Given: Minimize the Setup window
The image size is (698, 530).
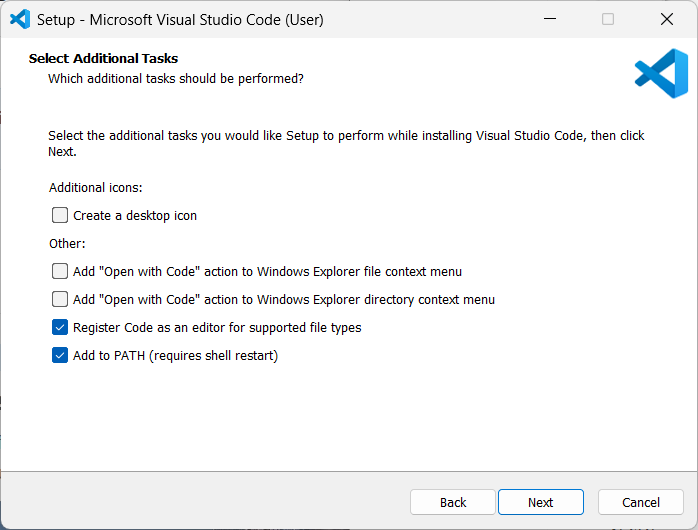Looking at the screenshot, I should 550,19.
